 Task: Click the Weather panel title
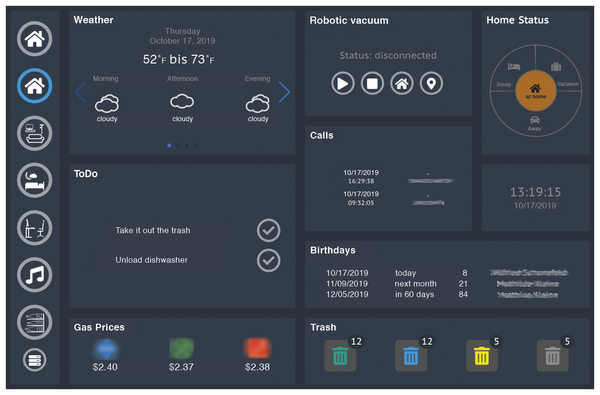coord(93,20)
